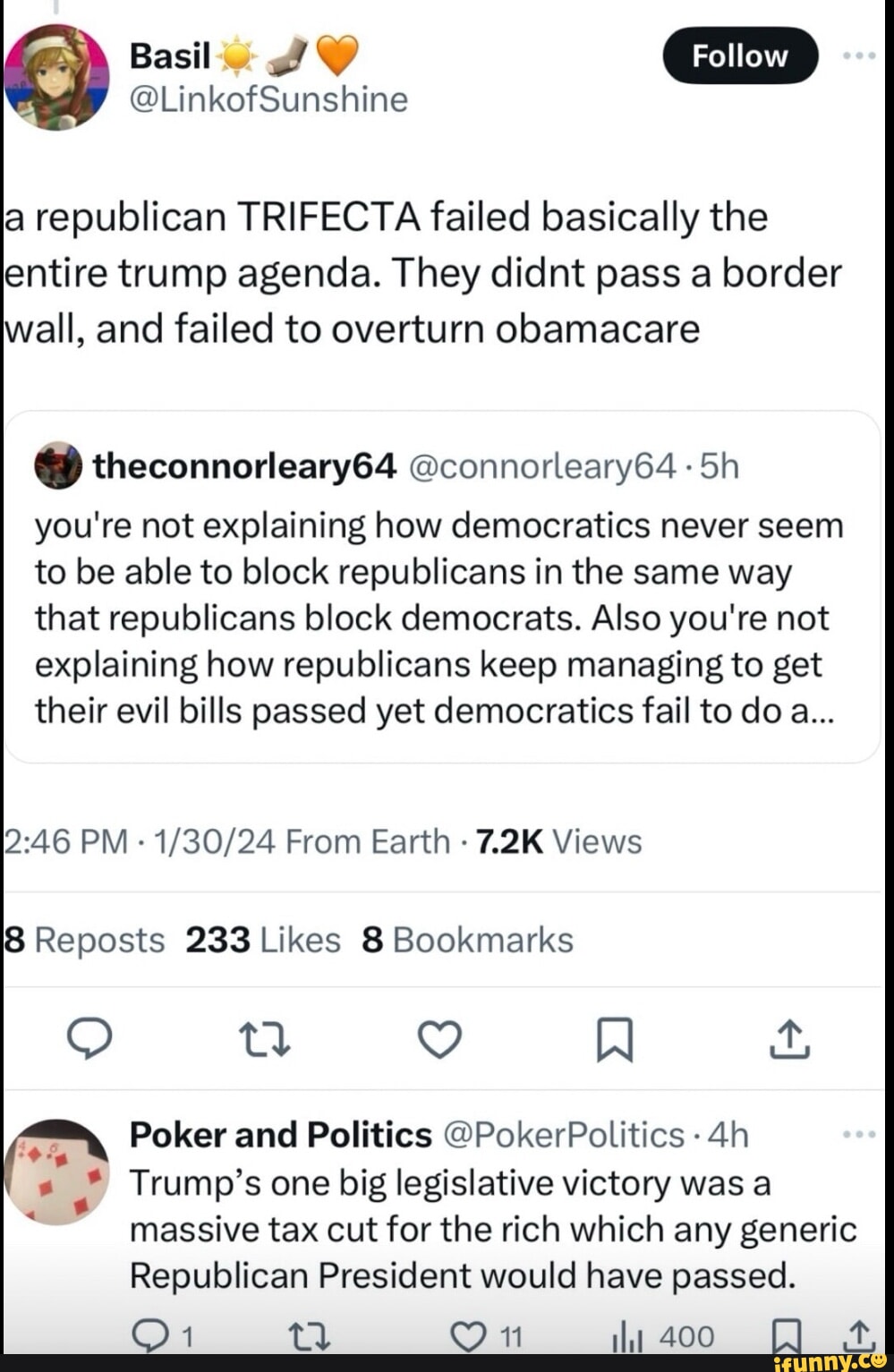Open more options on Poker and Politics reply
Viewport: 894px width, 1372px height.
tap(859, 1134)
